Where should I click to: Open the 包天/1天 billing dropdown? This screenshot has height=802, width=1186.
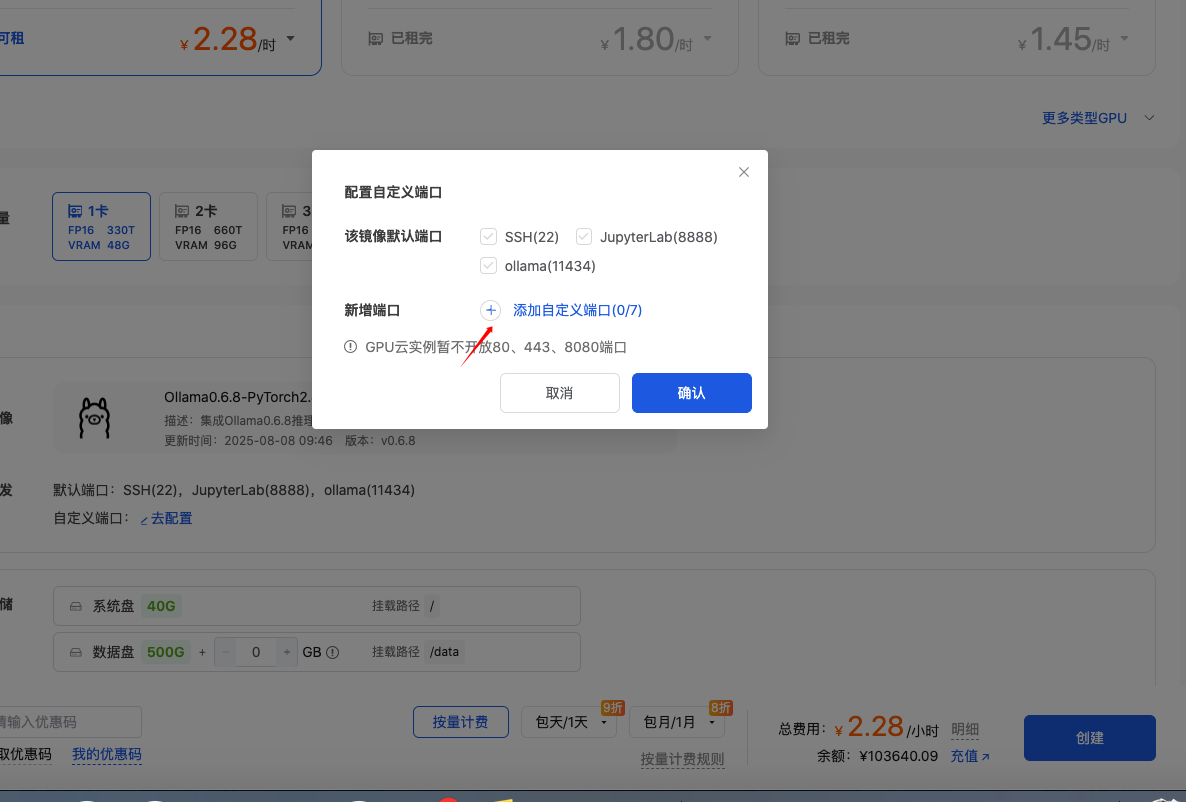569,722
